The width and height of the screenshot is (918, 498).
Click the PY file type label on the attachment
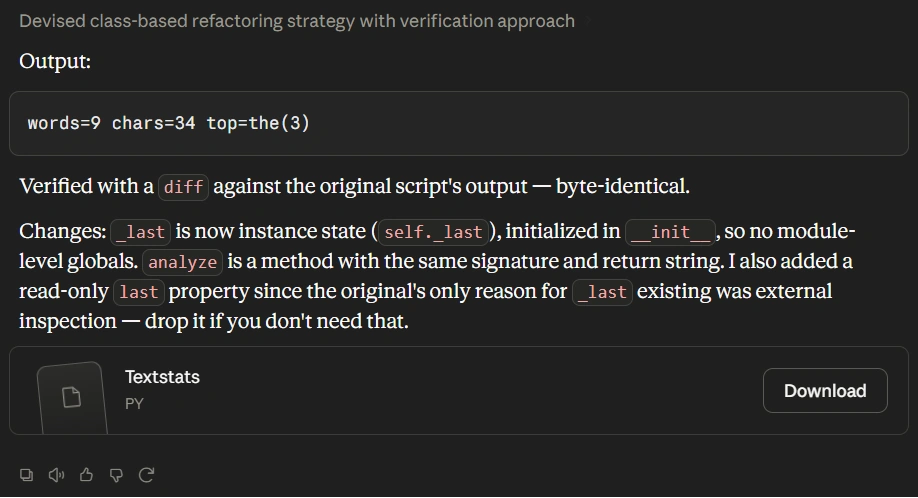pos(134,404)
